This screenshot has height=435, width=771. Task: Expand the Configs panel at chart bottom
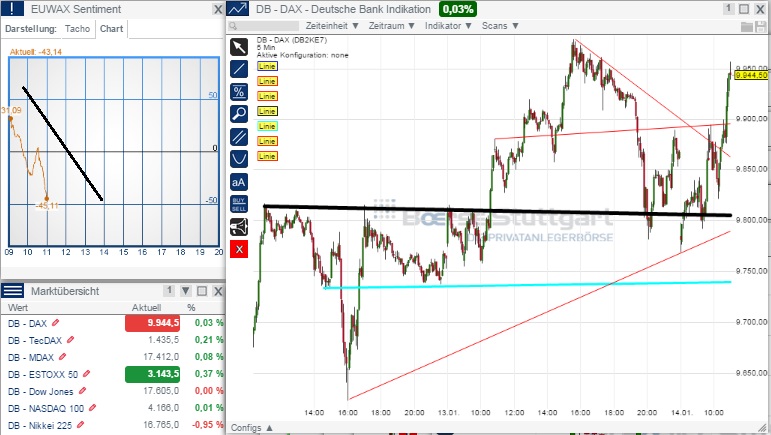tap(252, 428)
